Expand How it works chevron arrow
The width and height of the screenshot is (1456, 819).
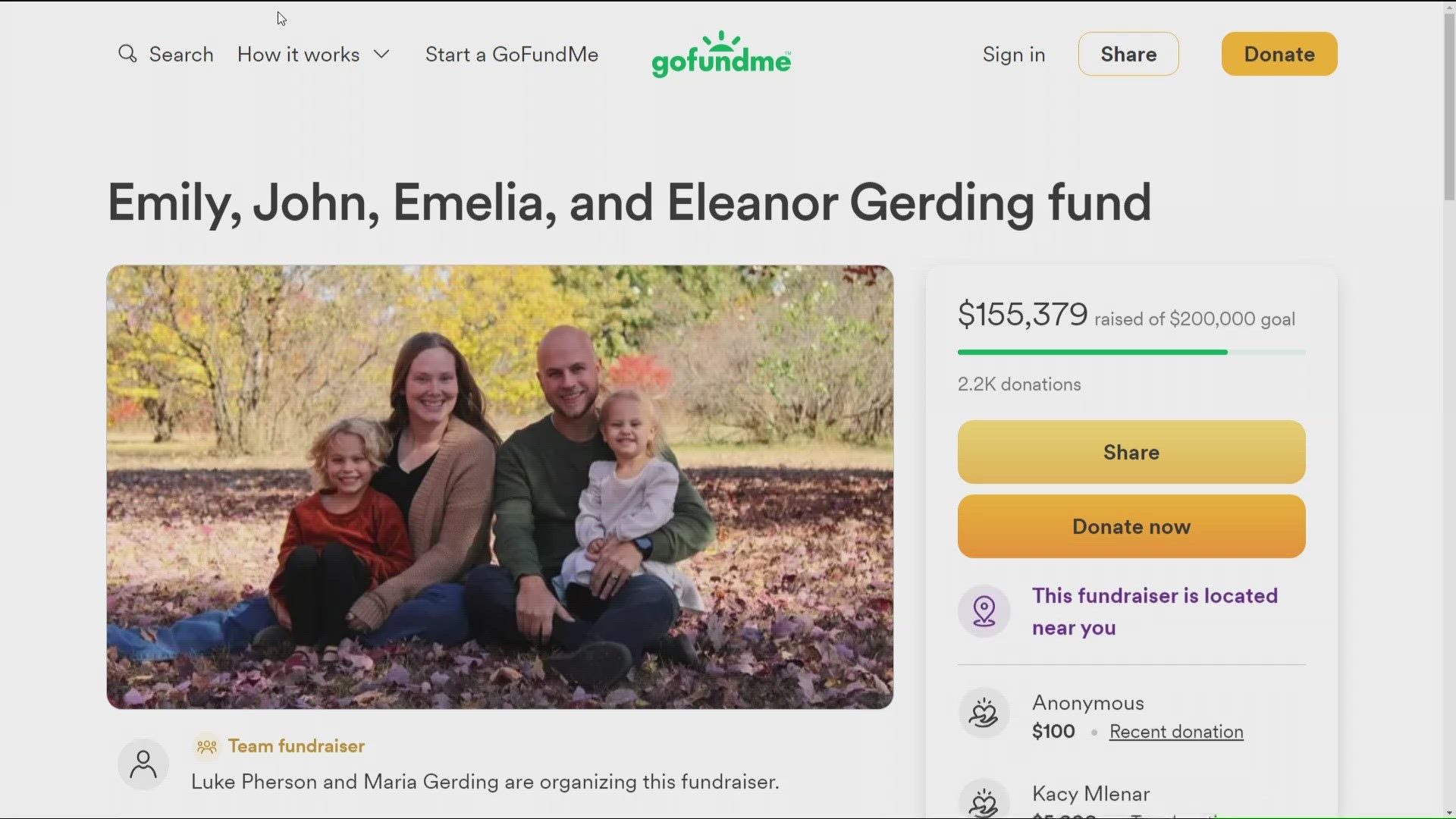click(x=383, y=54)
